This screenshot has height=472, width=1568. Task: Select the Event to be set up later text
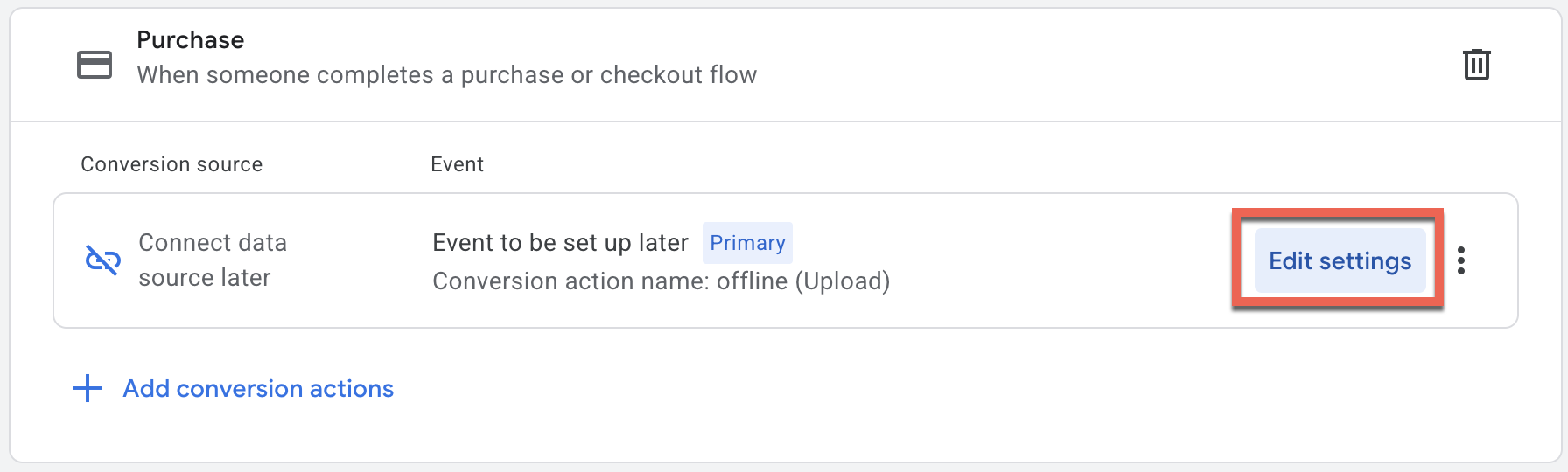point(560,243)
